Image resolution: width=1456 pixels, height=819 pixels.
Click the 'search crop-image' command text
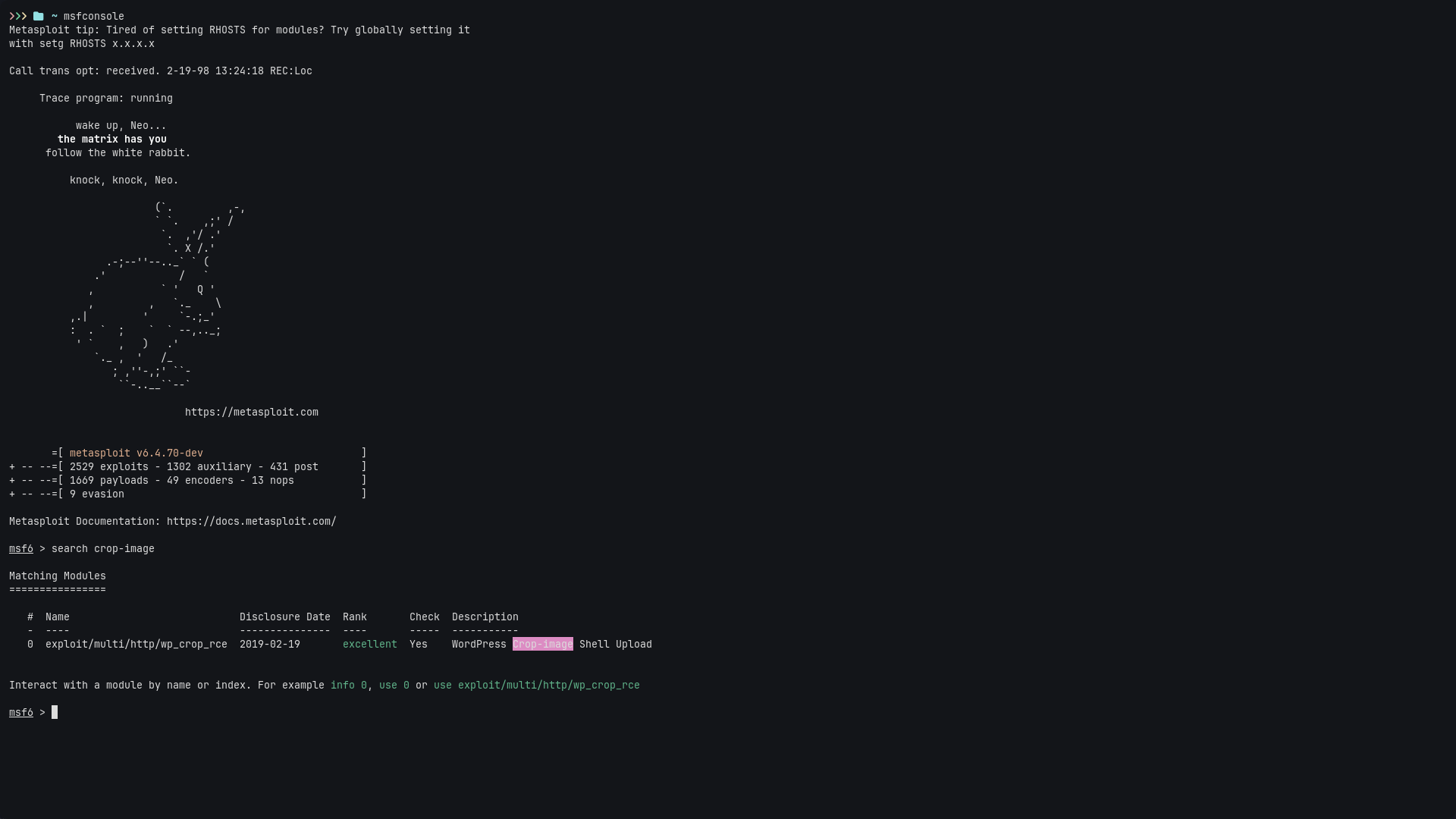tap(102, 549)
